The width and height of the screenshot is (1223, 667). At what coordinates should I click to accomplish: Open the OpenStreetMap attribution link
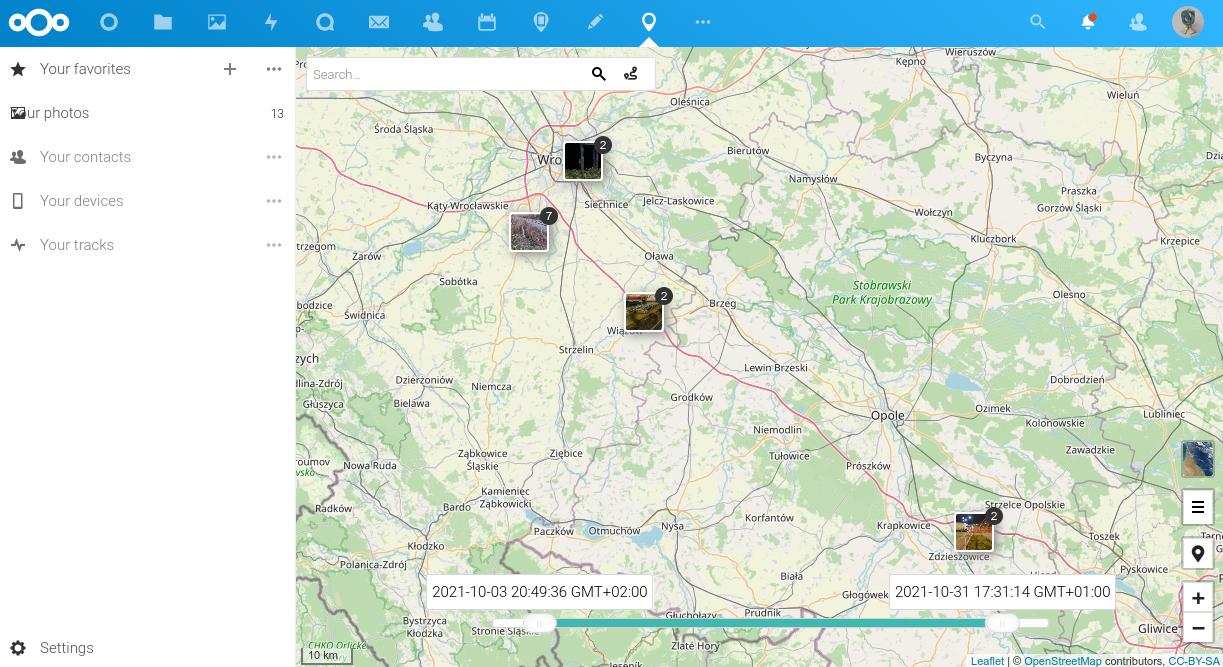[1062, 661]
